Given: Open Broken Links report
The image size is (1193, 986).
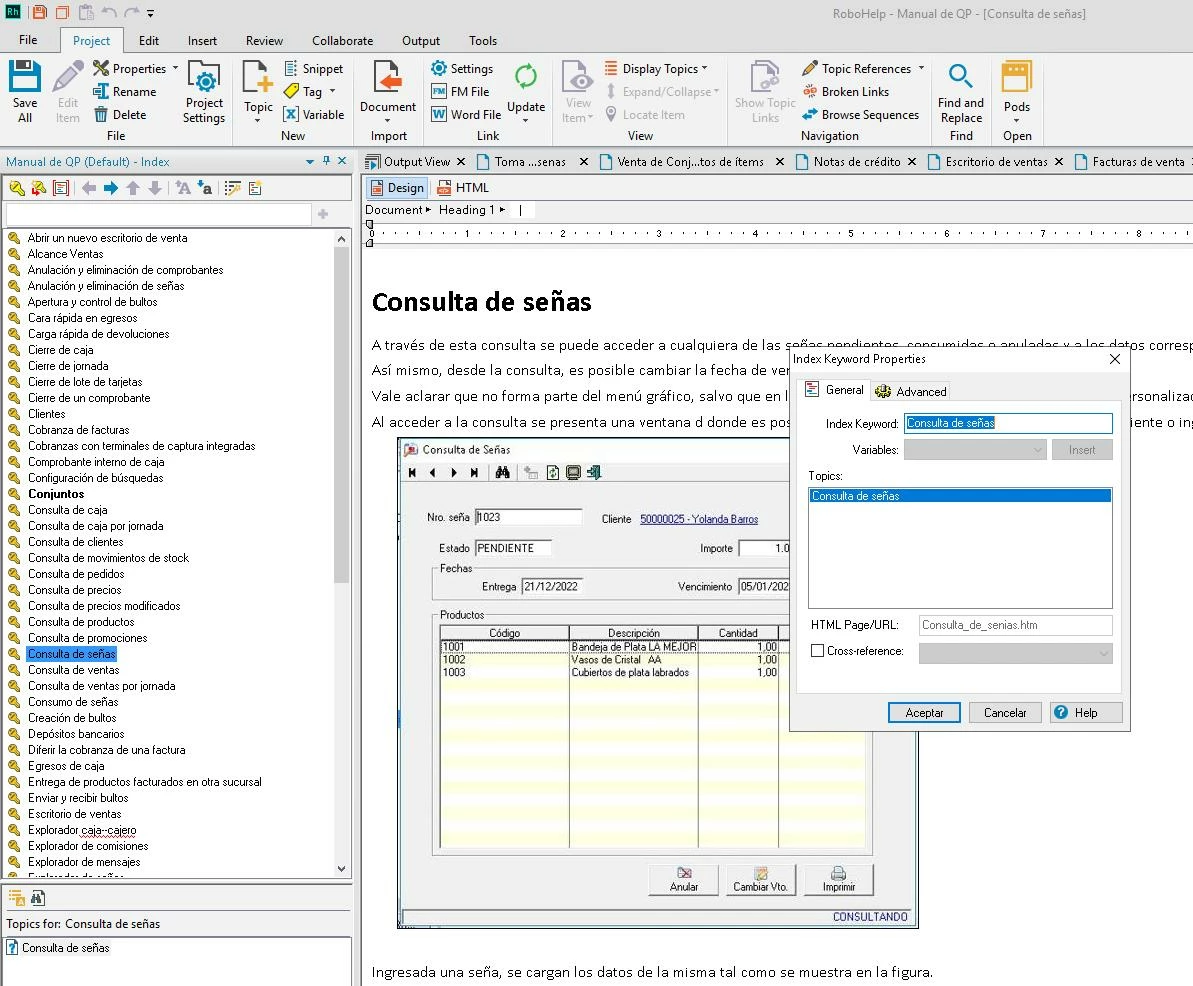Looking at the screenshot, I should coord(845,91).
